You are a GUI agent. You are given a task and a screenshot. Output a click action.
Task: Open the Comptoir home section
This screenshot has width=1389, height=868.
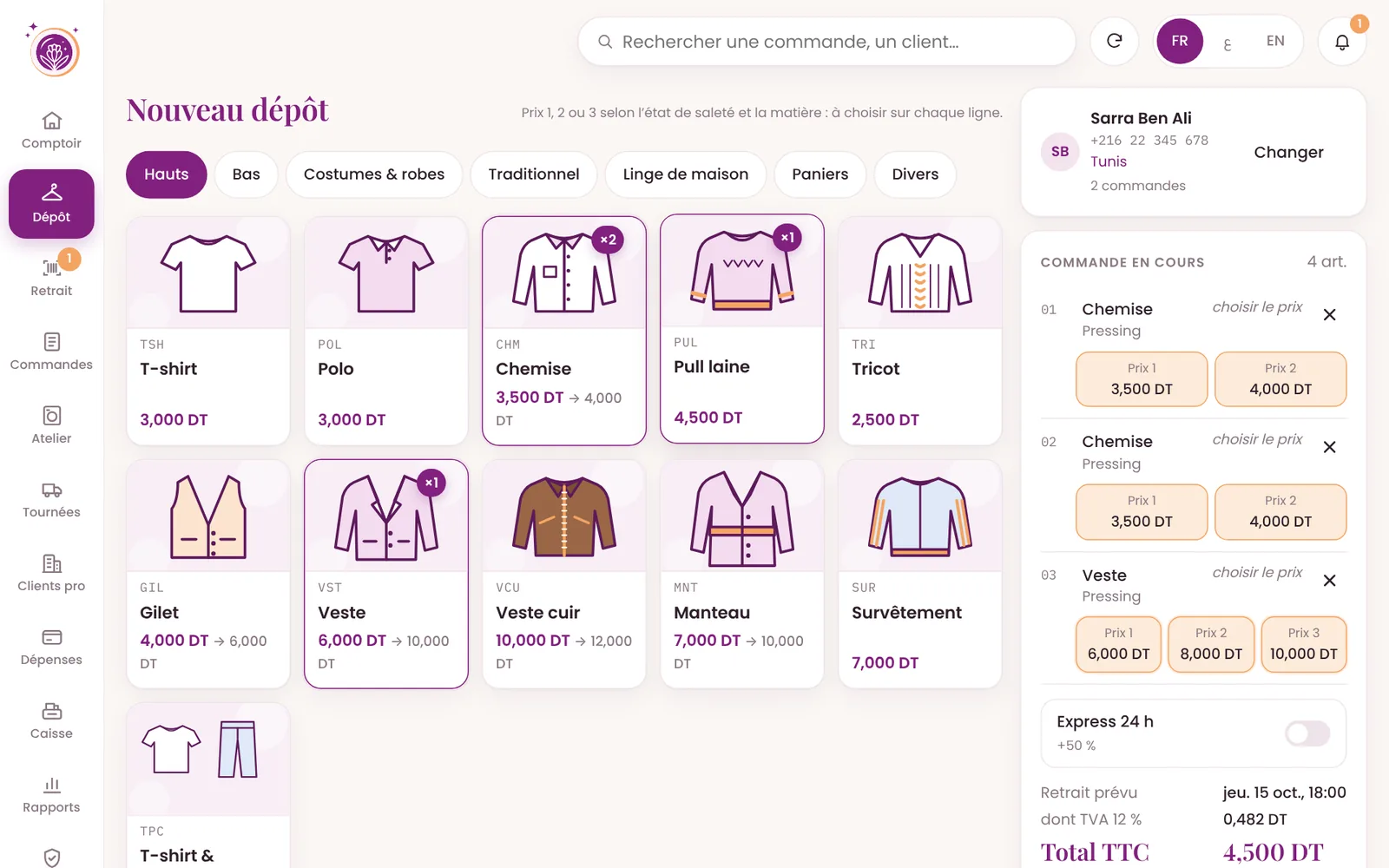pyautogui.click(x=51, y=130)
